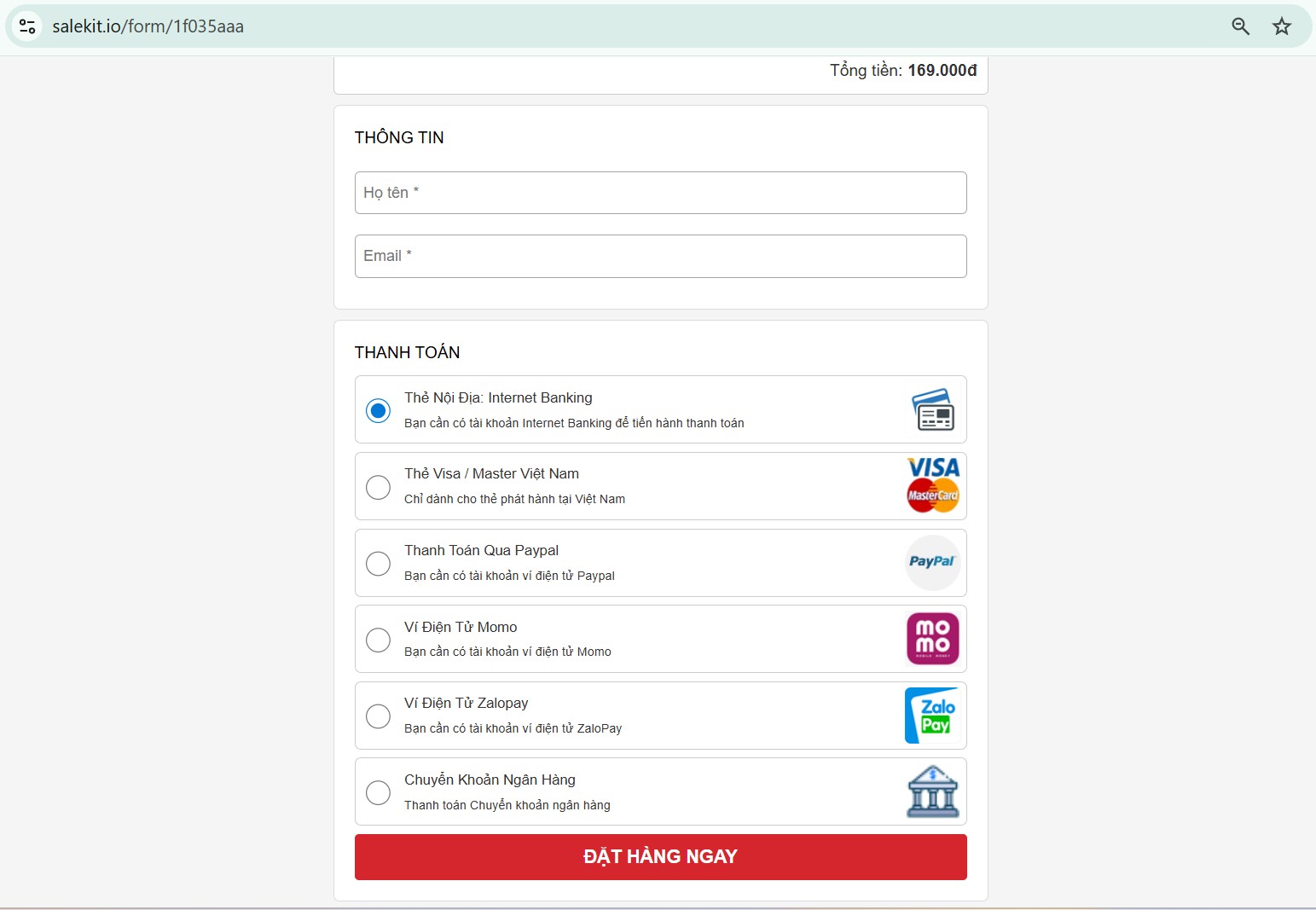Click into the Email input field

(660, 256)
